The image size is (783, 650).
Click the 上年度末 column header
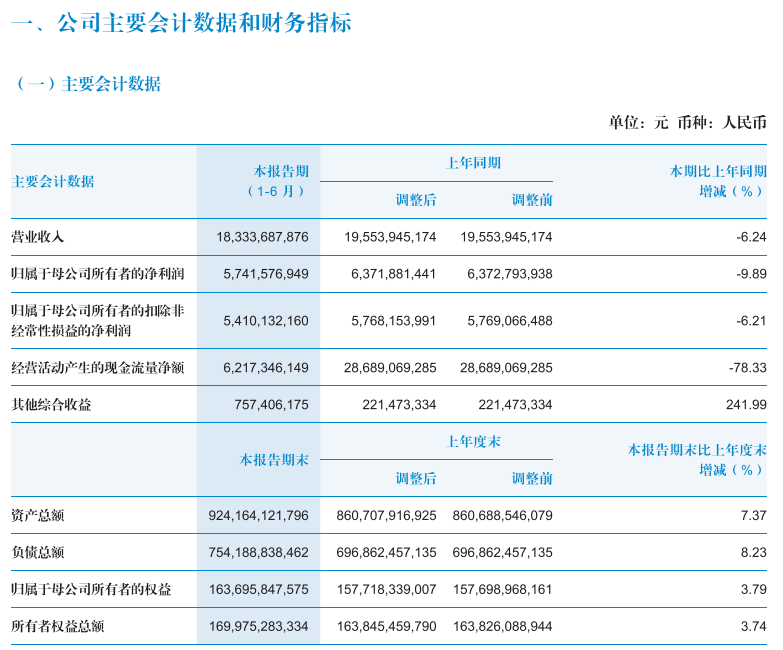[x=473, y=442]
